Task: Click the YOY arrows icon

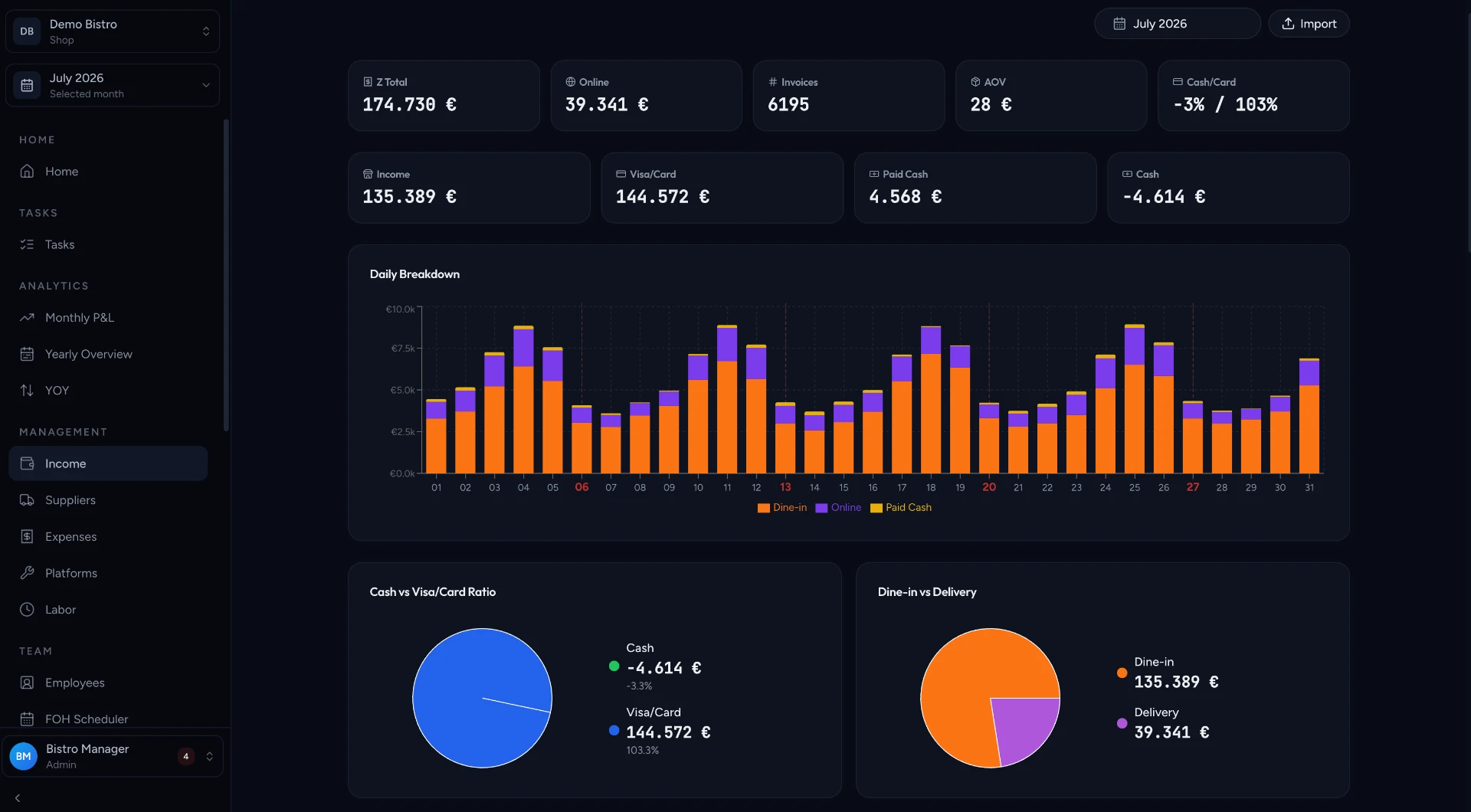Action: coord(27,391)
